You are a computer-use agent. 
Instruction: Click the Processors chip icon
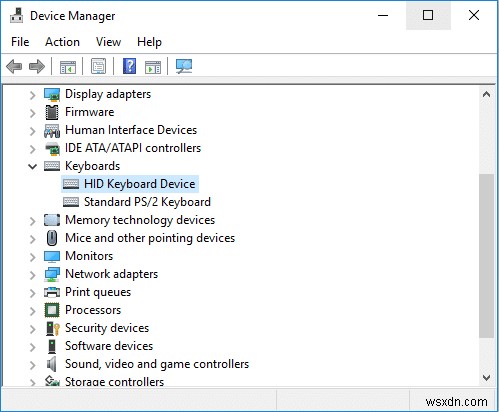coord(52,310)
